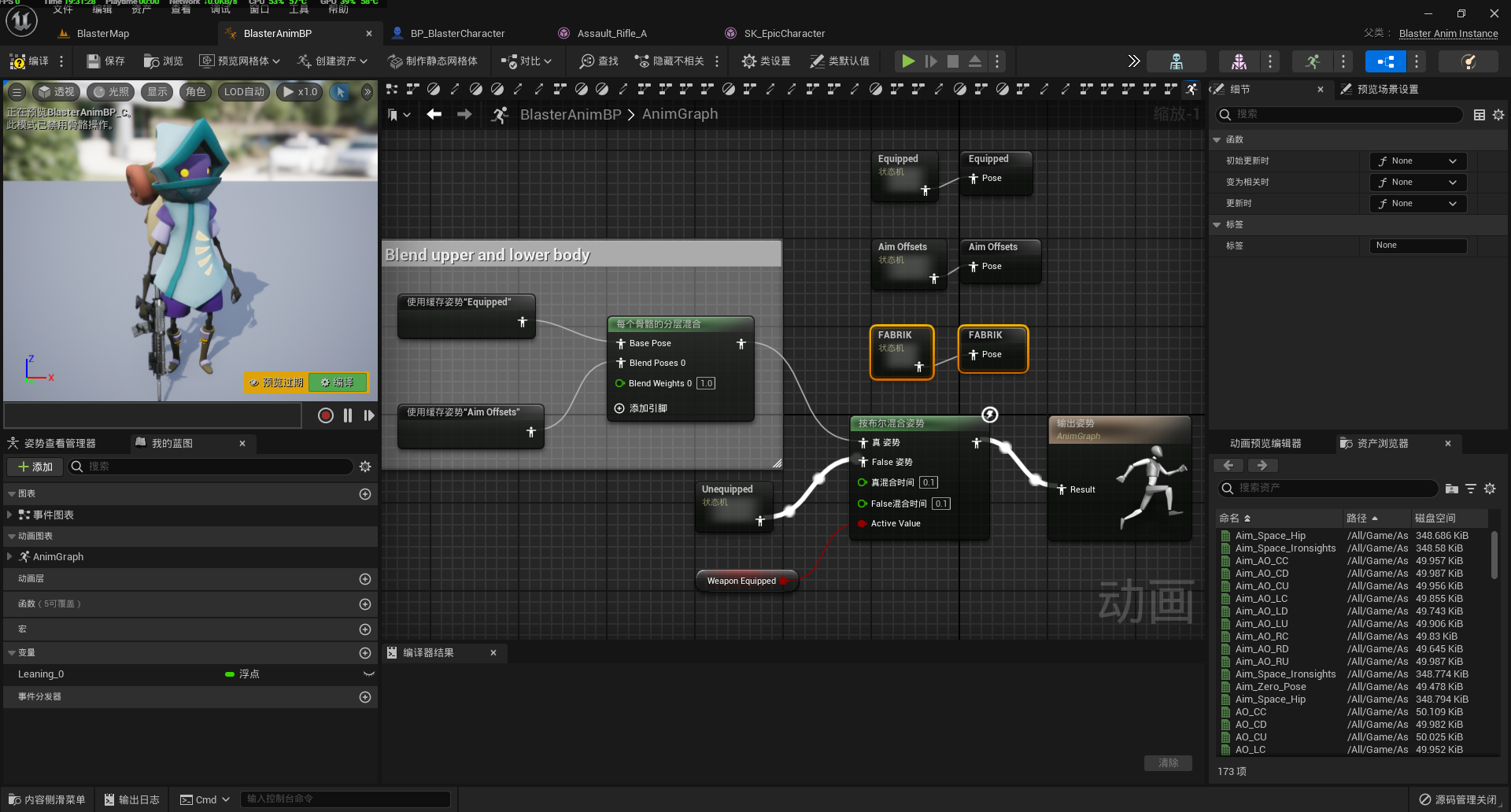The image size is (1511, 812).
Task: Save the blueprint with the Save button
Action: point(105,61)
